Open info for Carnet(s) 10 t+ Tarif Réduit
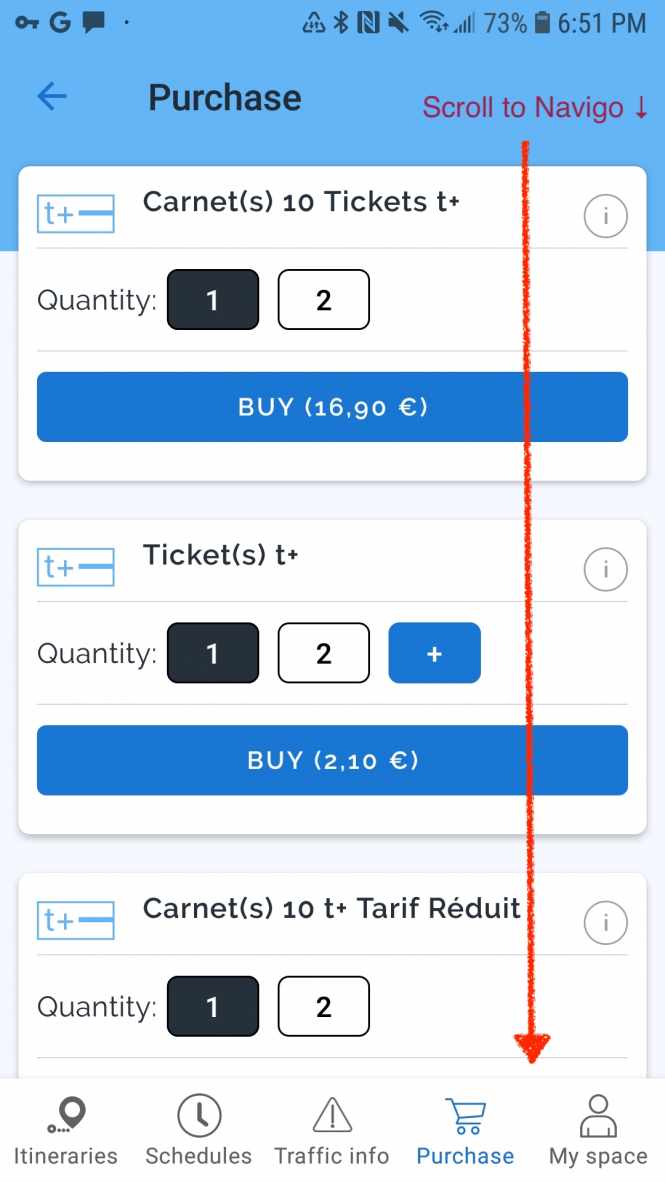 605,921
